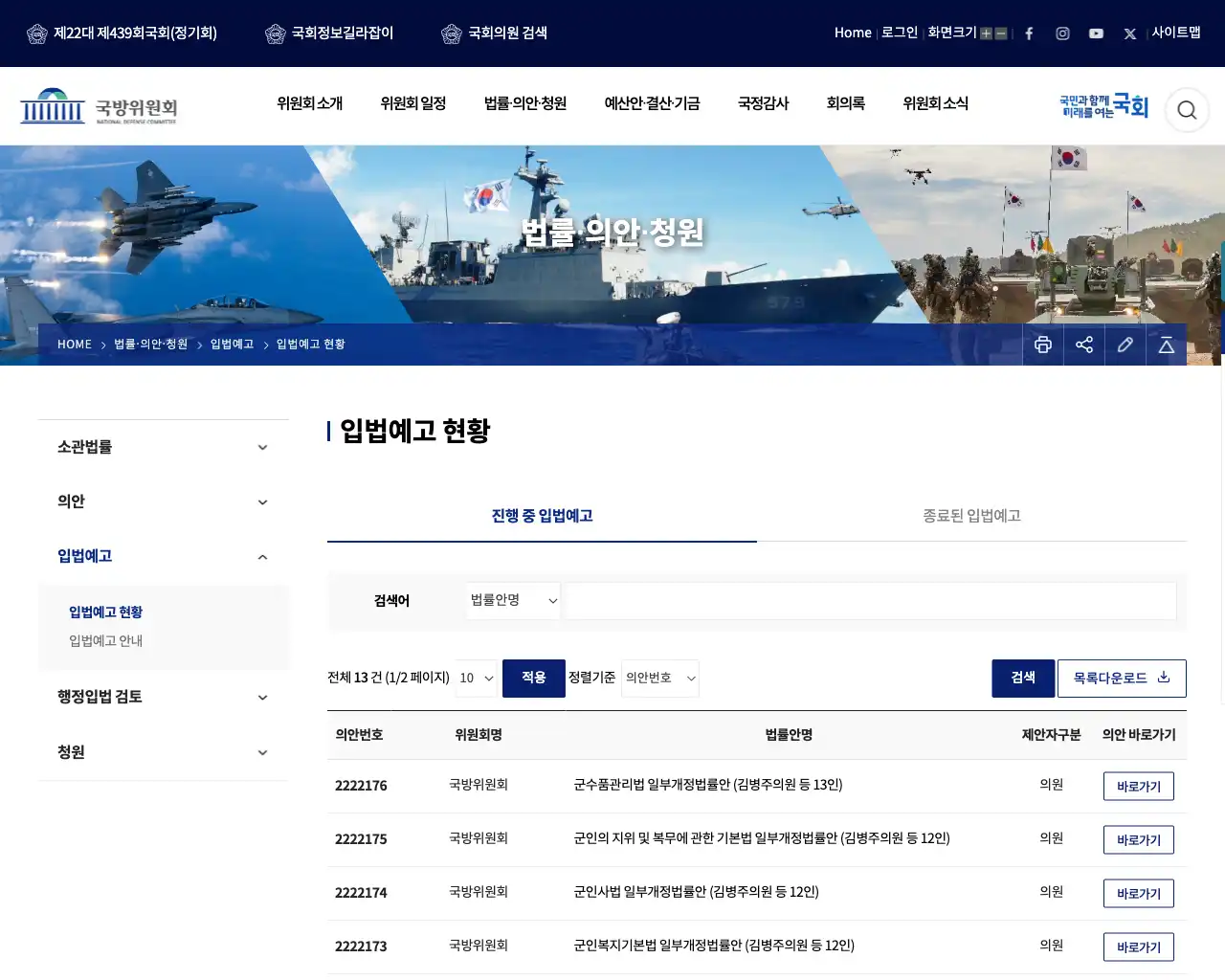Expand the 청원 sidebar section
The width and height of the screenshot is (1225, 980).
pyautogui.click(x=163, y=752)
